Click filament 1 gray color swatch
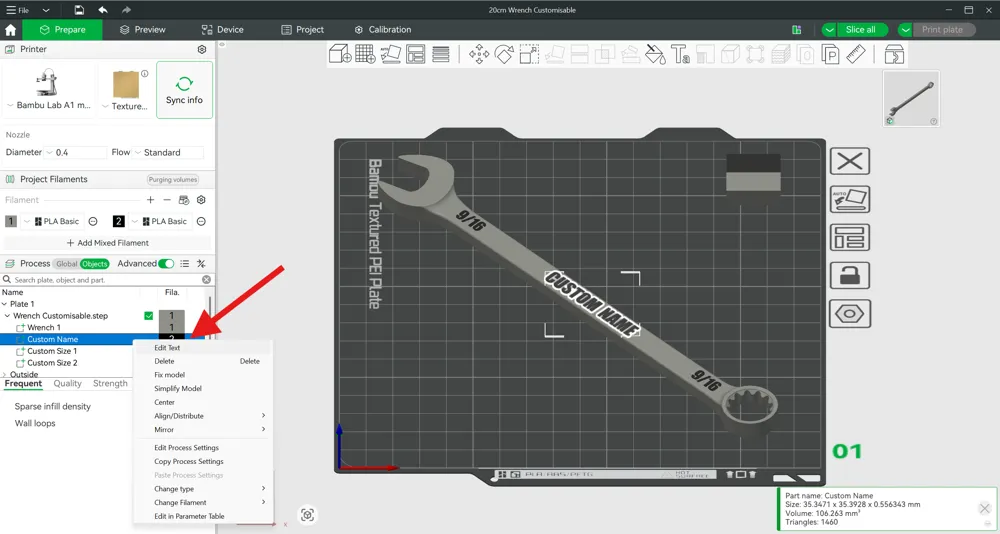Image resolution: width=1000 pixels, height=534 pixels. (11, 221)
